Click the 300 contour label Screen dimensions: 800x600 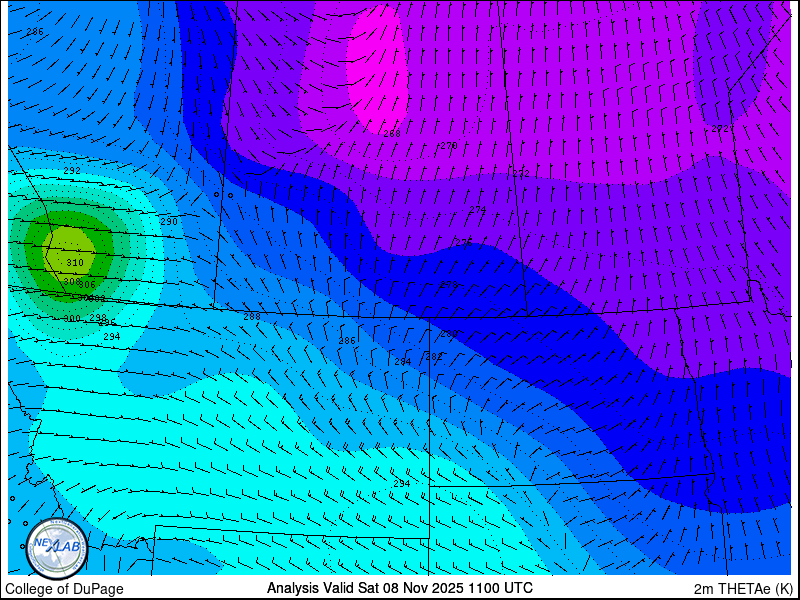[72, 318]
